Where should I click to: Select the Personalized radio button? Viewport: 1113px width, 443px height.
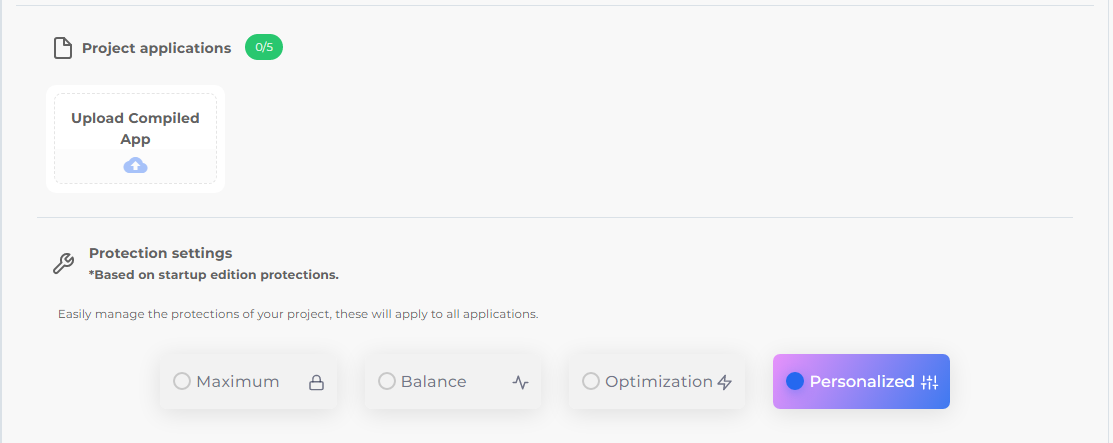click(795, 381)
